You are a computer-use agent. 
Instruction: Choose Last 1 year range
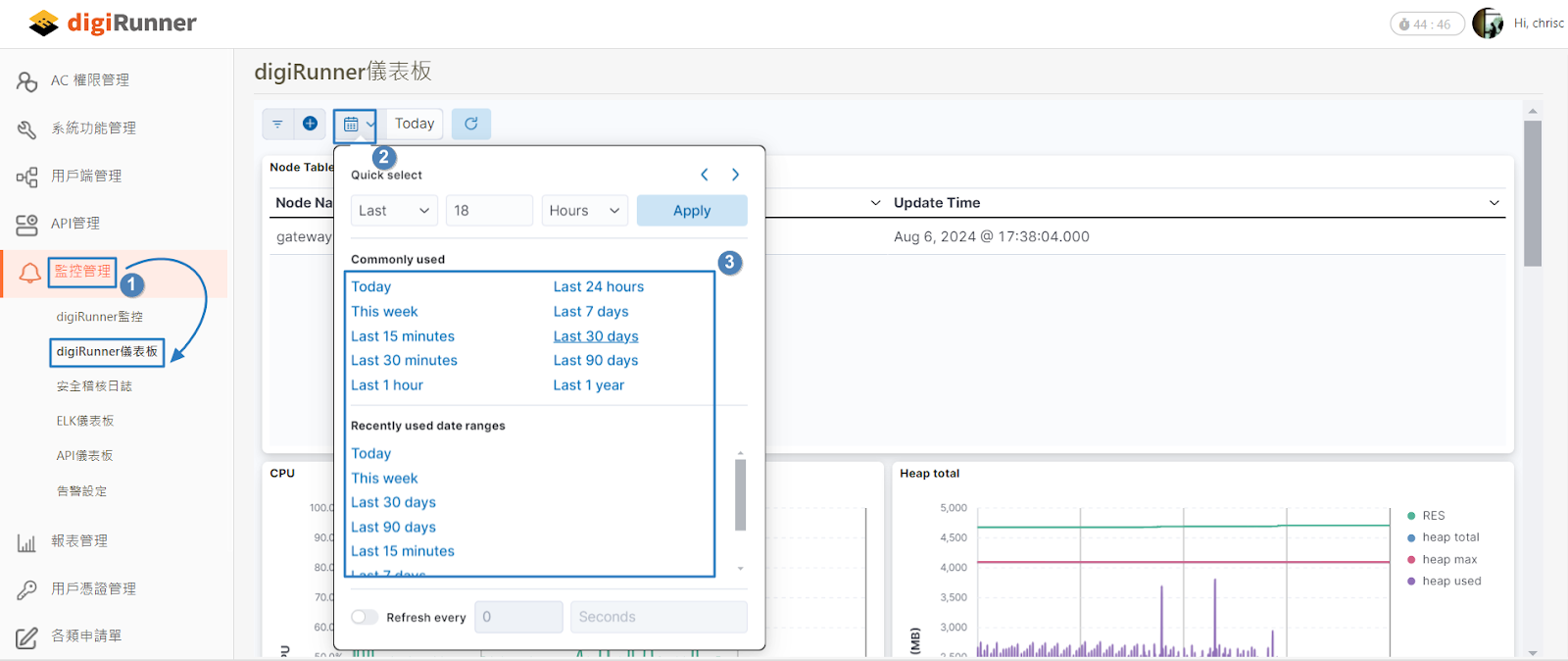[x=589, y=384]
